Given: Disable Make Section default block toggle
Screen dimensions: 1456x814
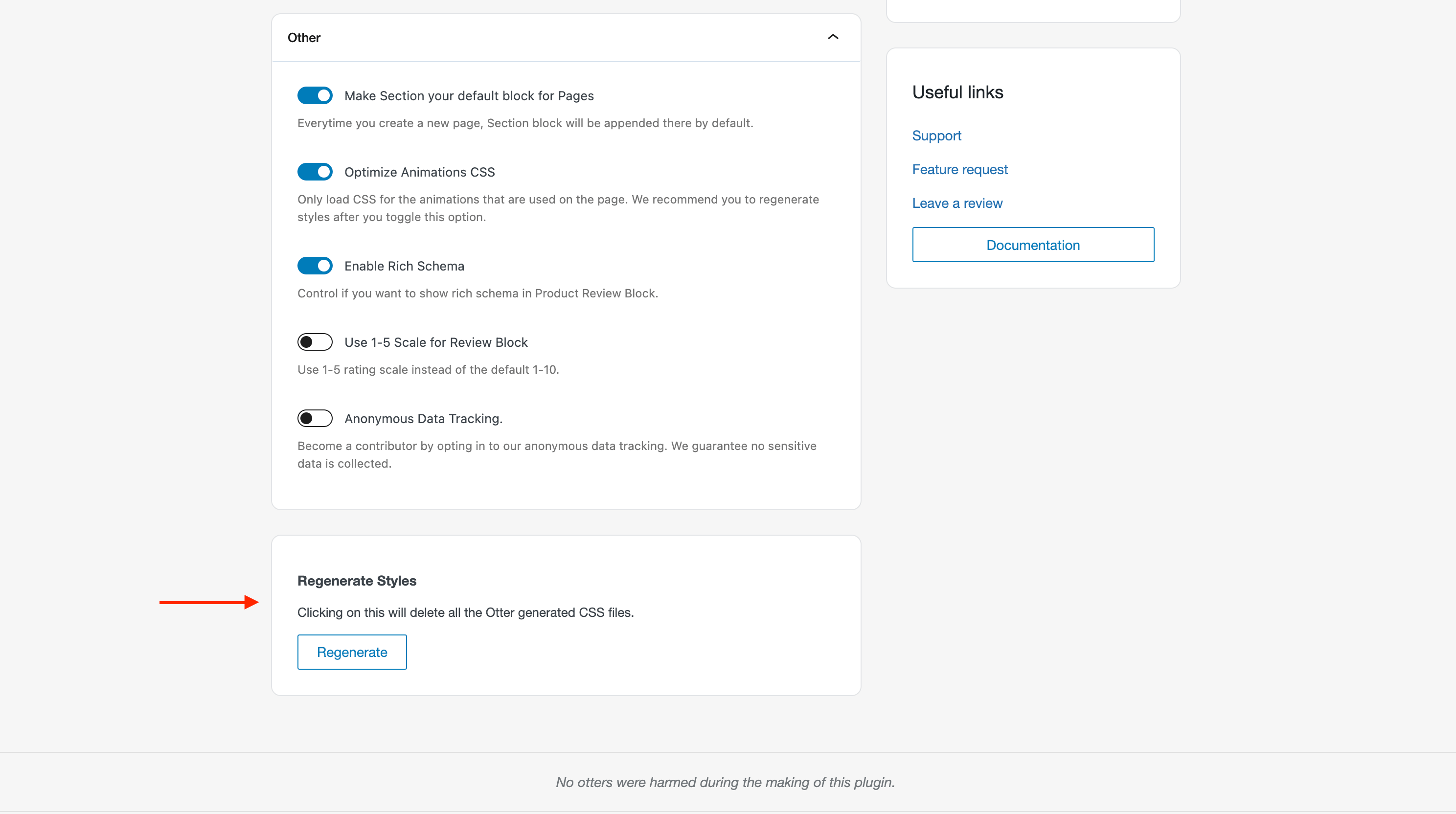Looking at the screenshot, I should [x=315, y=95].
